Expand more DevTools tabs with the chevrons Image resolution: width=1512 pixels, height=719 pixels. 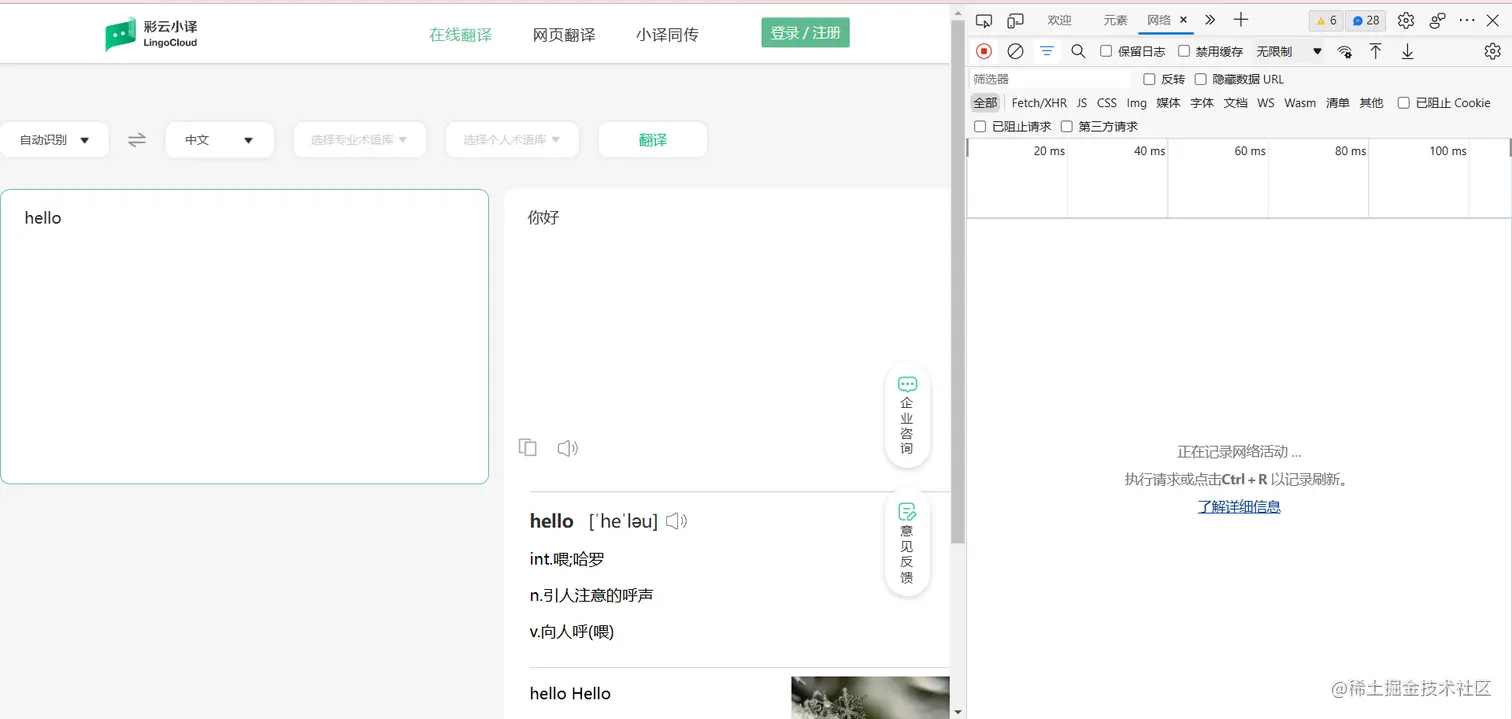pos(1210,20)
